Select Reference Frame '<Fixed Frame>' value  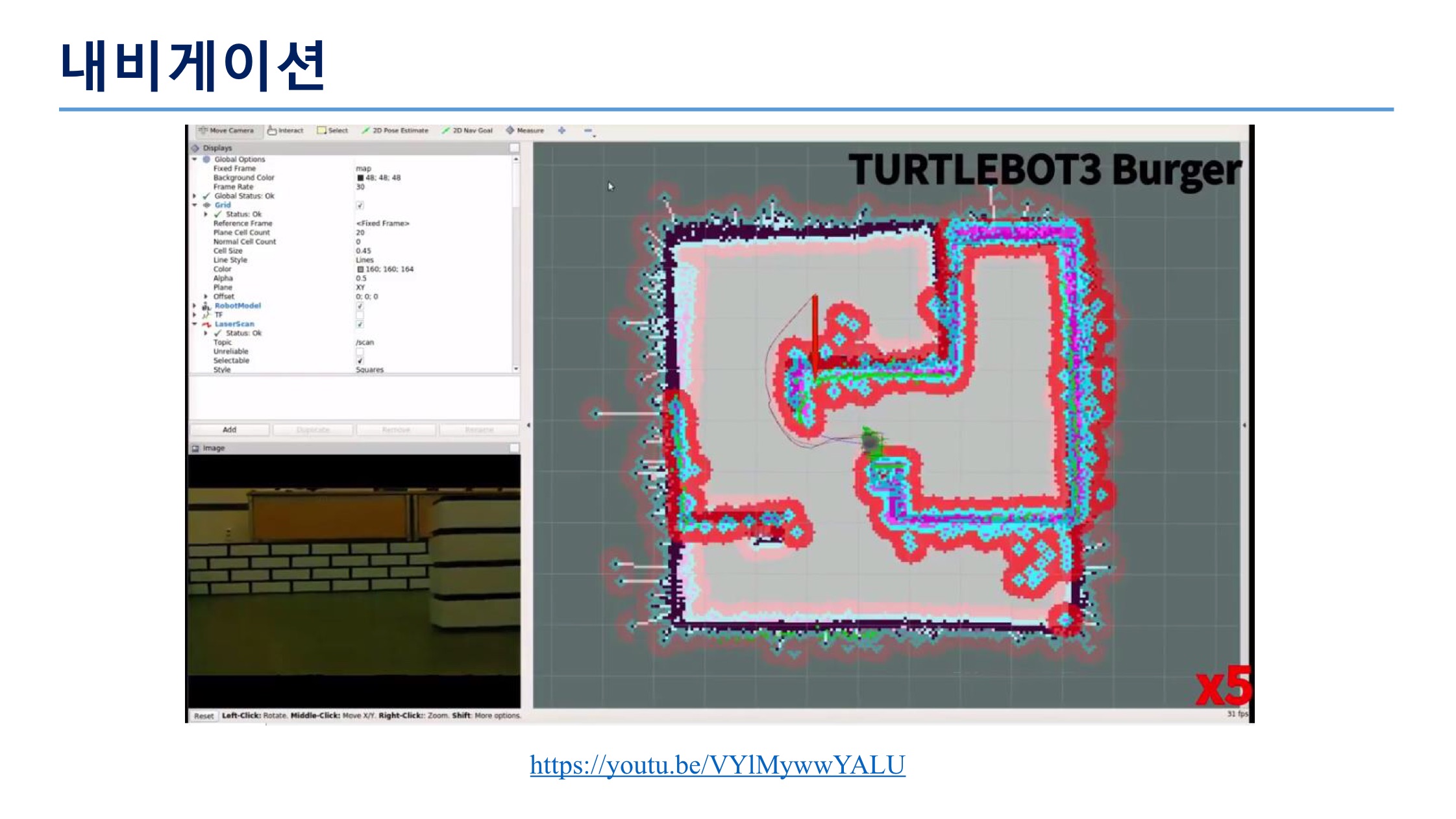pos(383,223)
